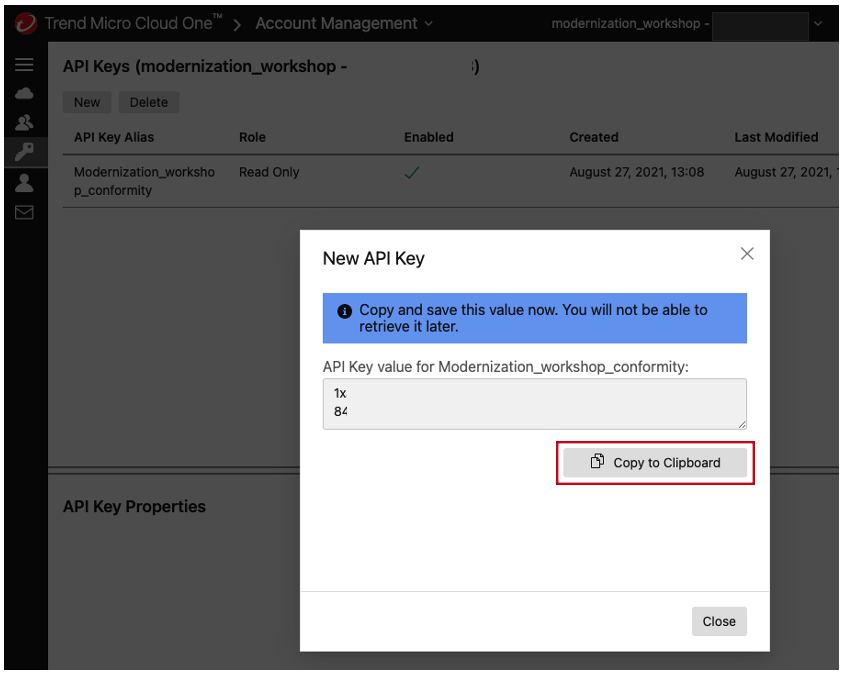Image resolution: width=844 pixels, height=676 pixels.
Task: Click inside the API Key value text box
Action: pos(534,404)
